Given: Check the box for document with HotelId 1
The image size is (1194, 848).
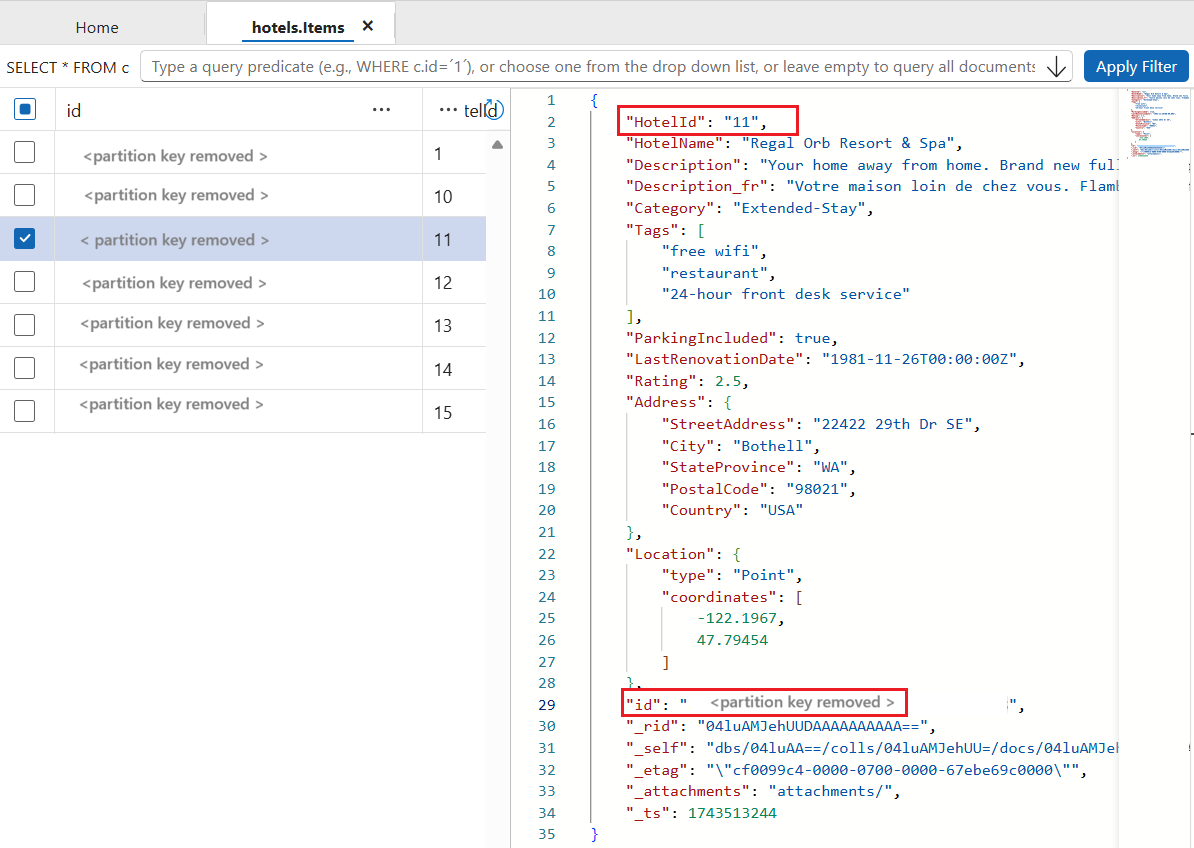Looking at the screenshot, I should point(25,152).
